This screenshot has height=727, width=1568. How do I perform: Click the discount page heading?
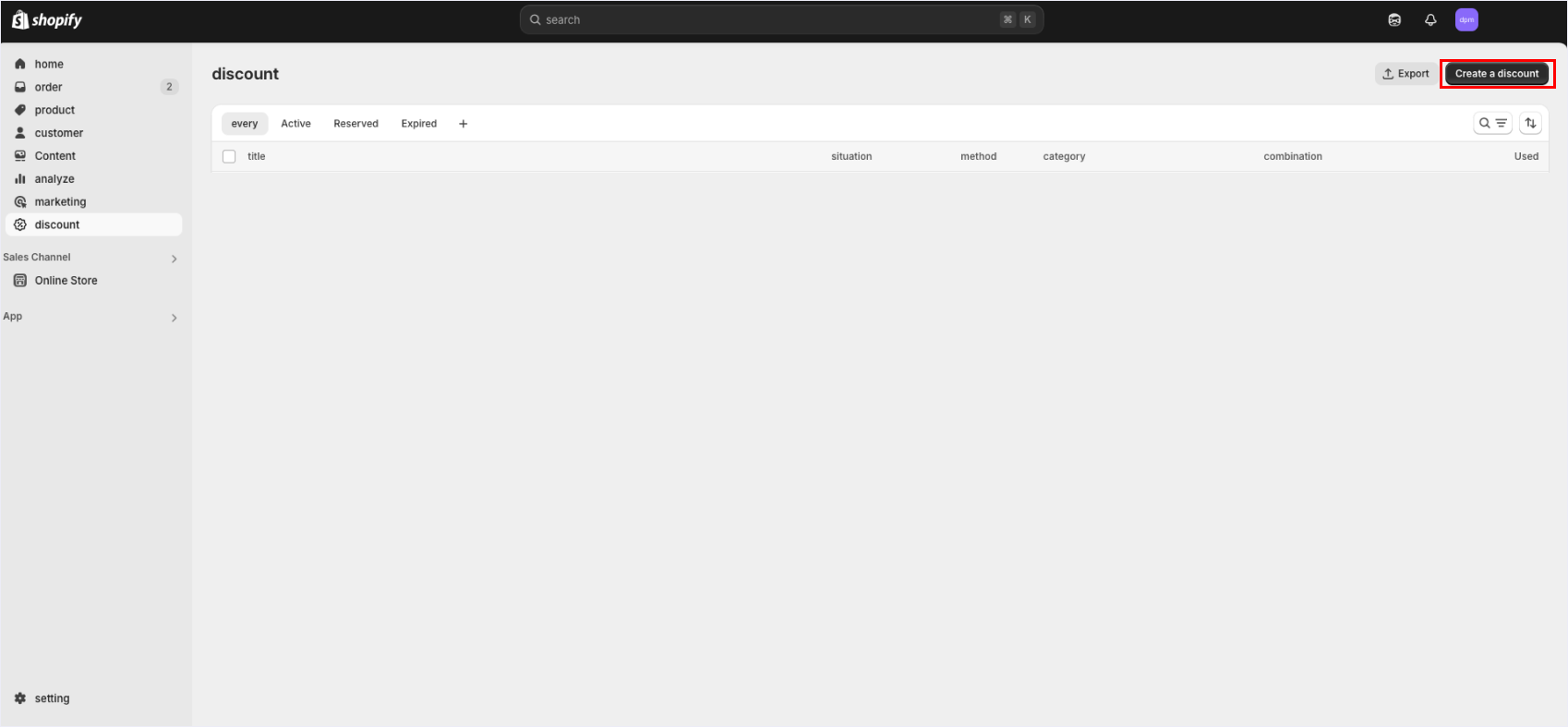tap(245, 74)
